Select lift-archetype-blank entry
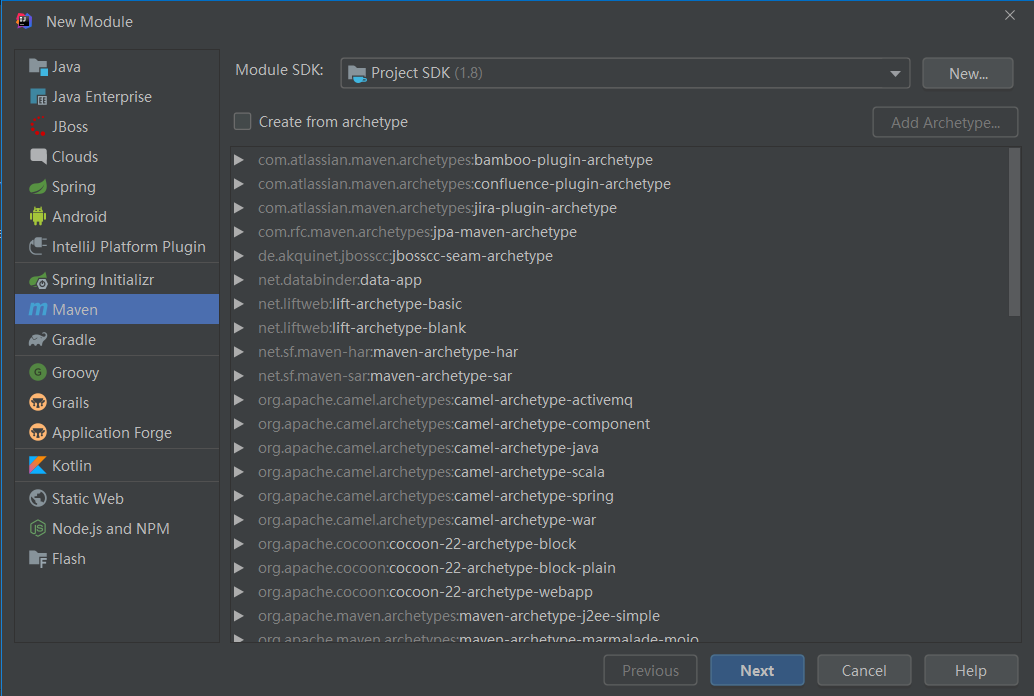1034x696 pixels. (361, 328)
